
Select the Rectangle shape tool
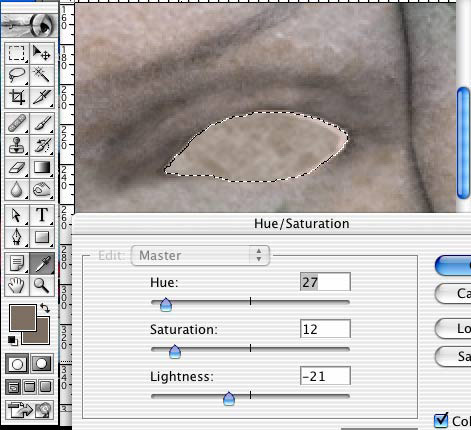(x=42, y=237)
